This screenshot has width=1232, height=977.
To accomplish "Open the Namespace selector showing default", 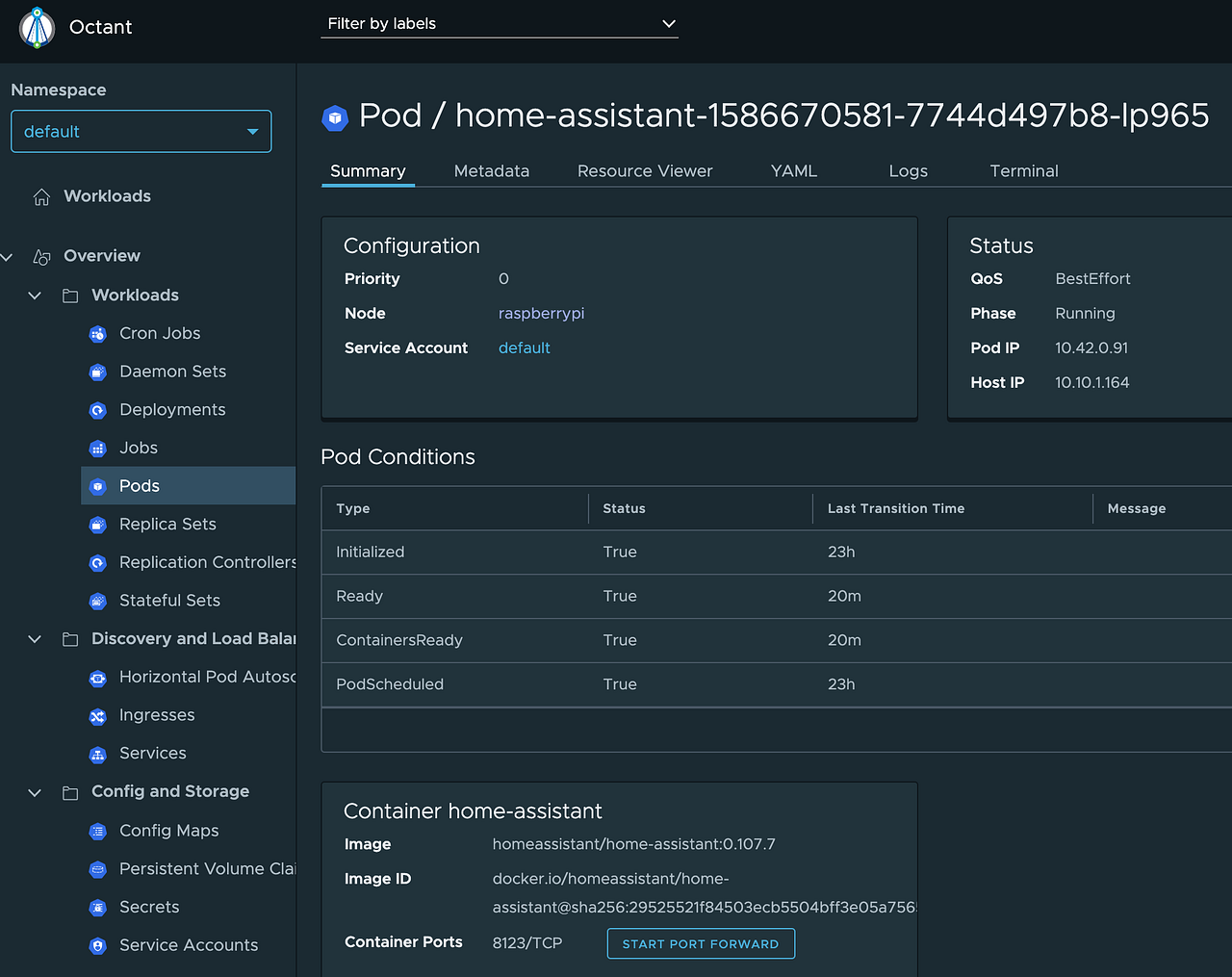I will click(141, 131).
